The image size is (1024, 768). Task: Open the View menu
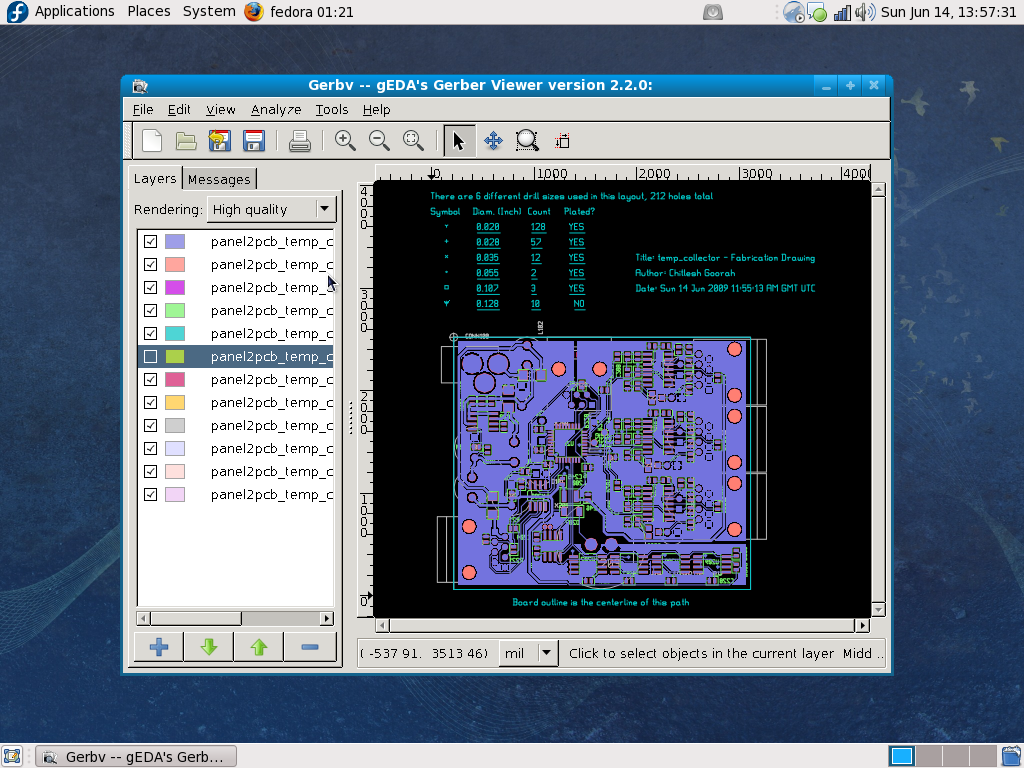pyautogui.click(x=221, y=110)
